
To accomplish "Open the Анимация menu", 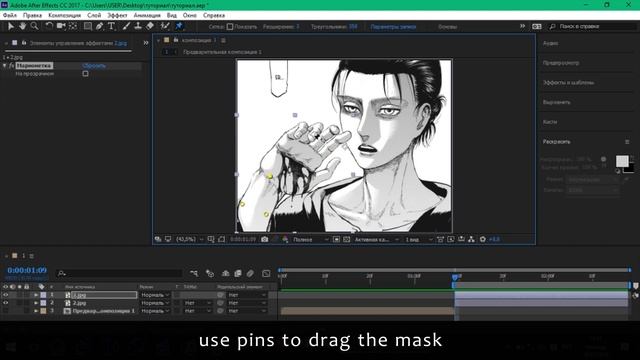I will (147, 15).
